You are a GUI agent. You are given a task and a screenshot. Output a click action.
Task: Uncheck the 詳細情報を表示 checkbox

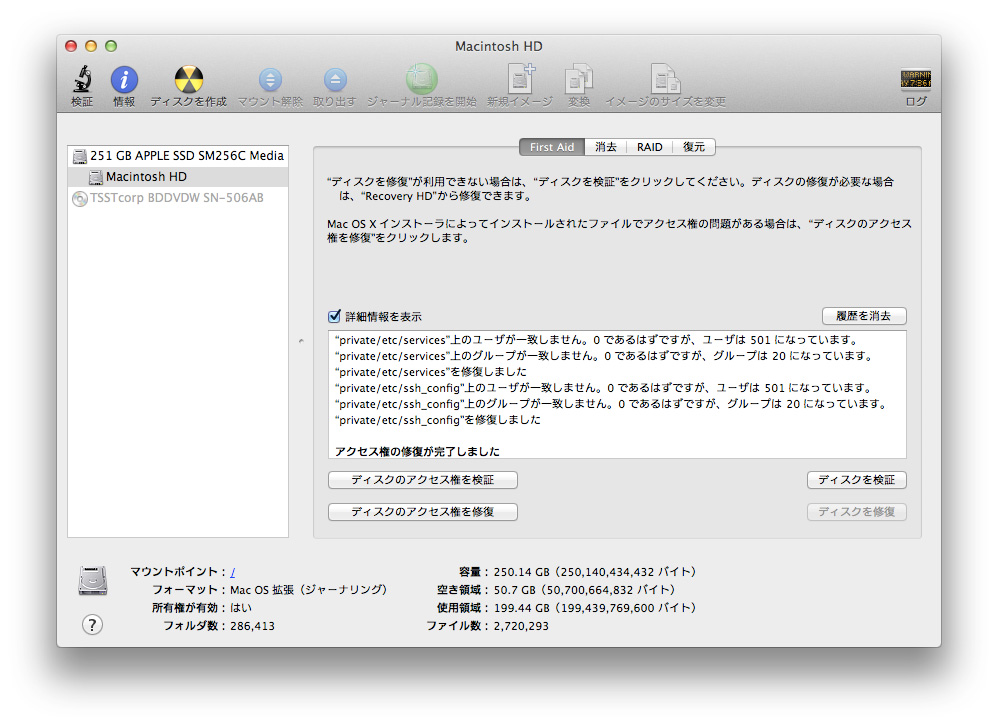coord(335,316)
